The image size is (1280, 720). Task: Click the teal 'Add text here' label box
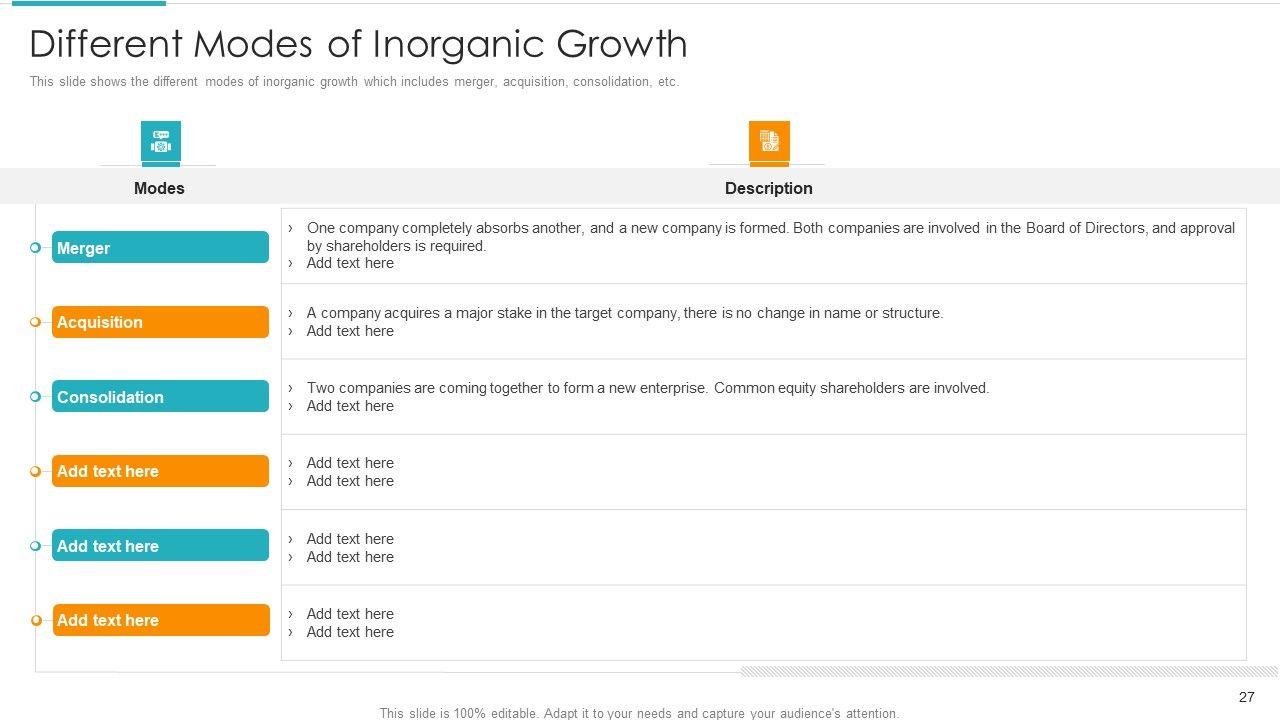tap(160, 546)
